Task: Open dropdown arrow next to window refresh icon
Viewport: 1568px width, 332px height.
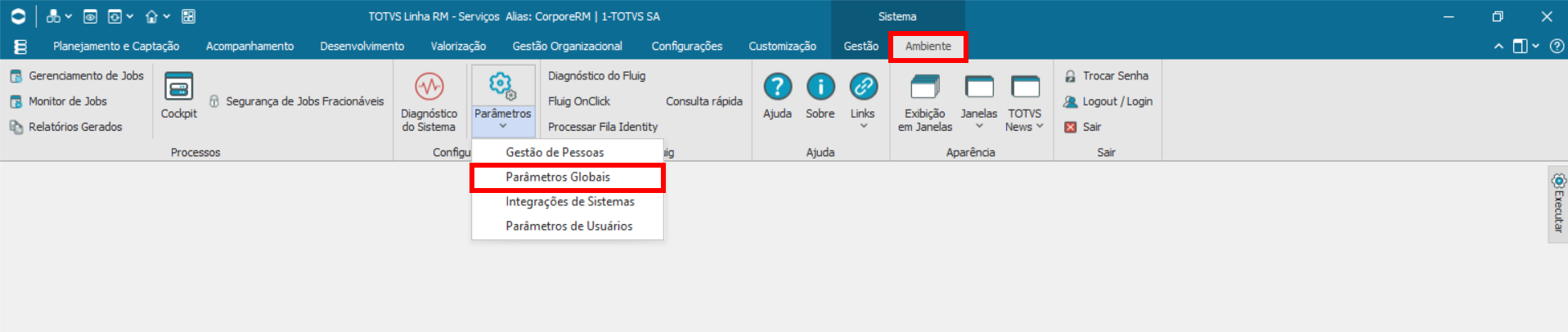Action: [x=130, y=16]
